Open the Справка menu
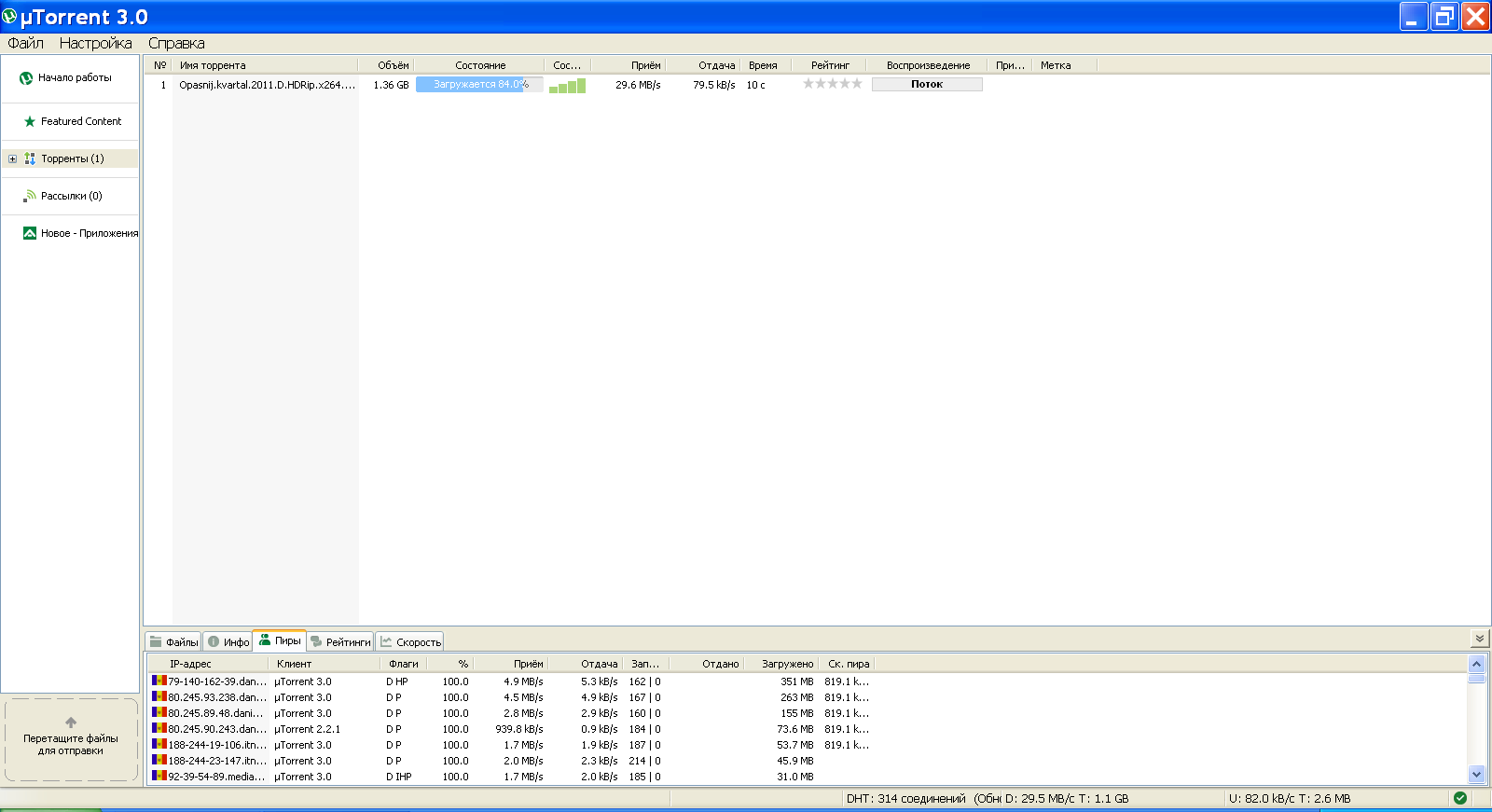Screen dimensions: 1492x812 pos(176,43)
